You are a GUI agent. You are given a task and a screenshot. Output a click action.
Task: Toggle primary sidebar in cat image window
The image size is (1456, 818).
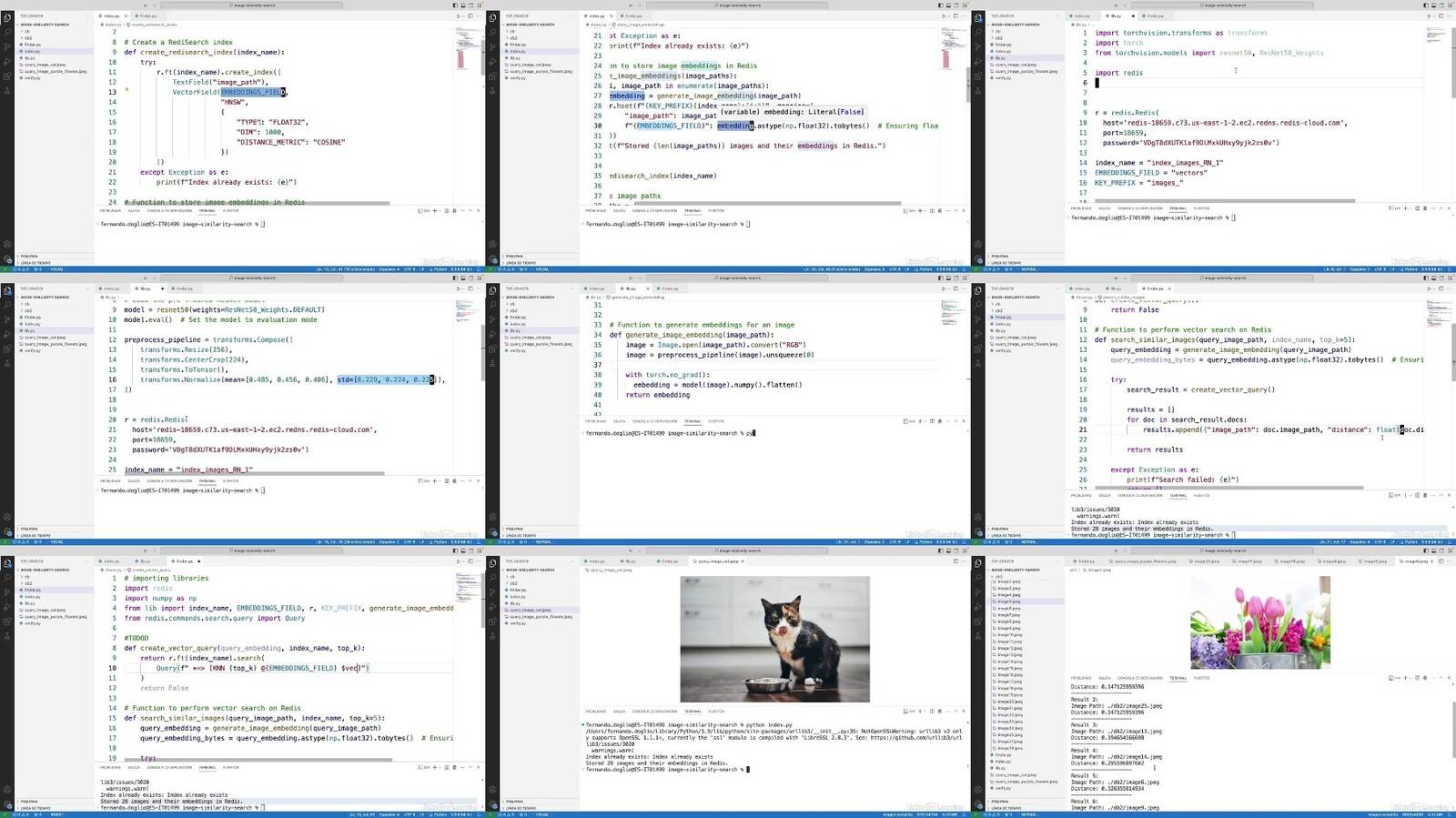(940, 550)
